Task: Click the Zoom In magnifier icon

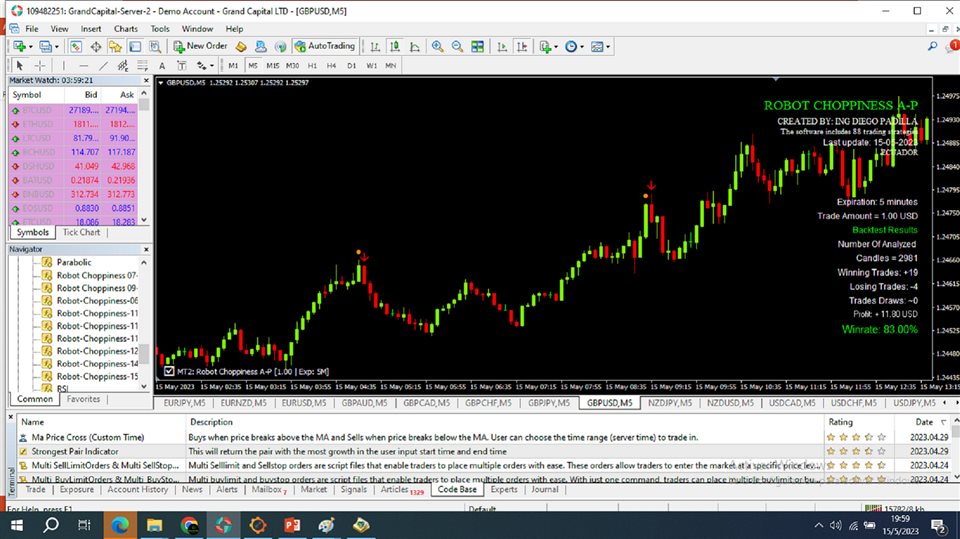Action: (x=437, y=47)
